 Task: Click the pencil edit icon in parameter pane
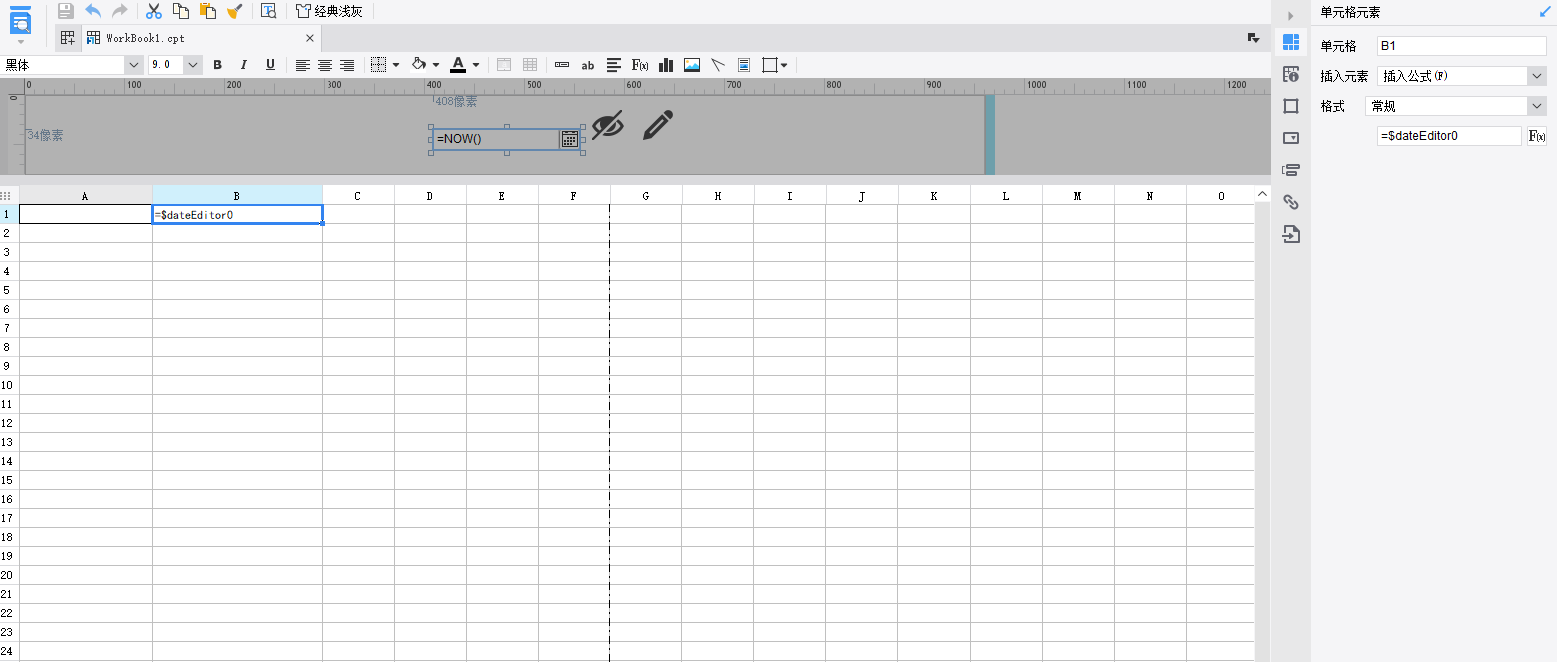point(657,125)
